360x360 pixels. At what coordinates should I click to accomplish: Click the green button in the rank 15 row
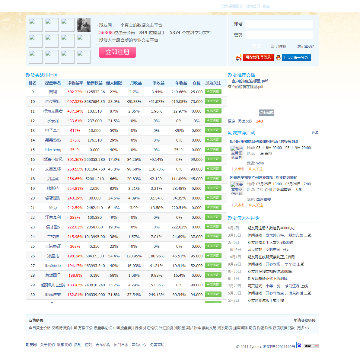click(x=213, y=150)
